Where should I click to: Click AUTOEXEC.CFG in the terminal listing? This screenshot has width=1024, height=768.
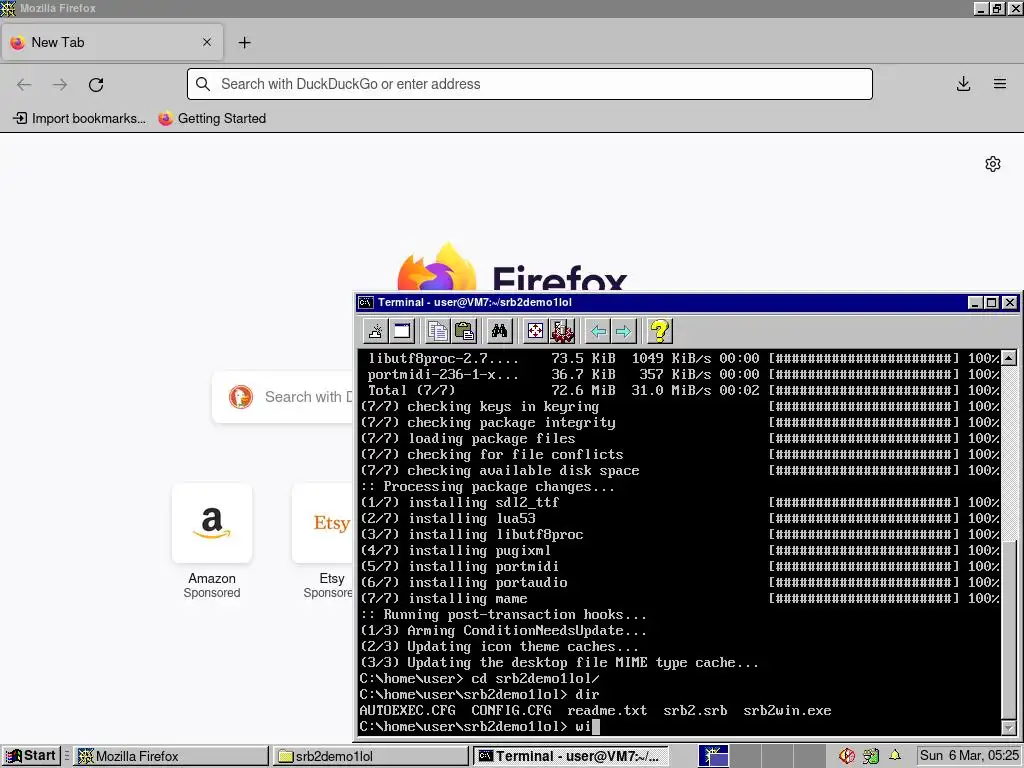tap(408, 711)
